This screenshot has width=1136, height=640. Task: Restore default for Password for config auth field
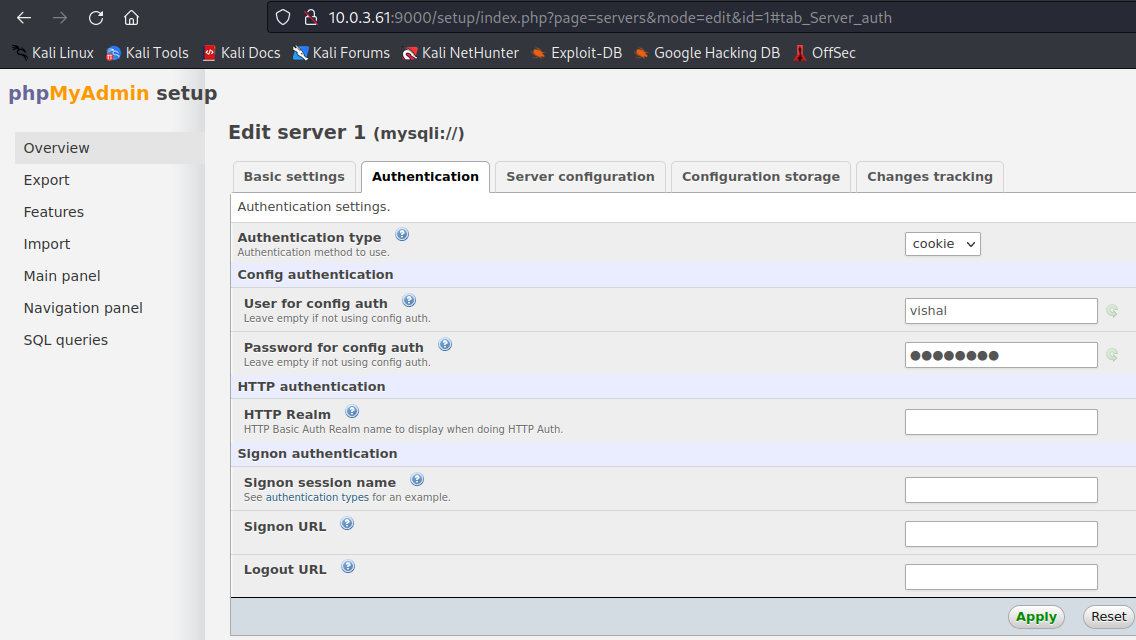pos(1112,355)
